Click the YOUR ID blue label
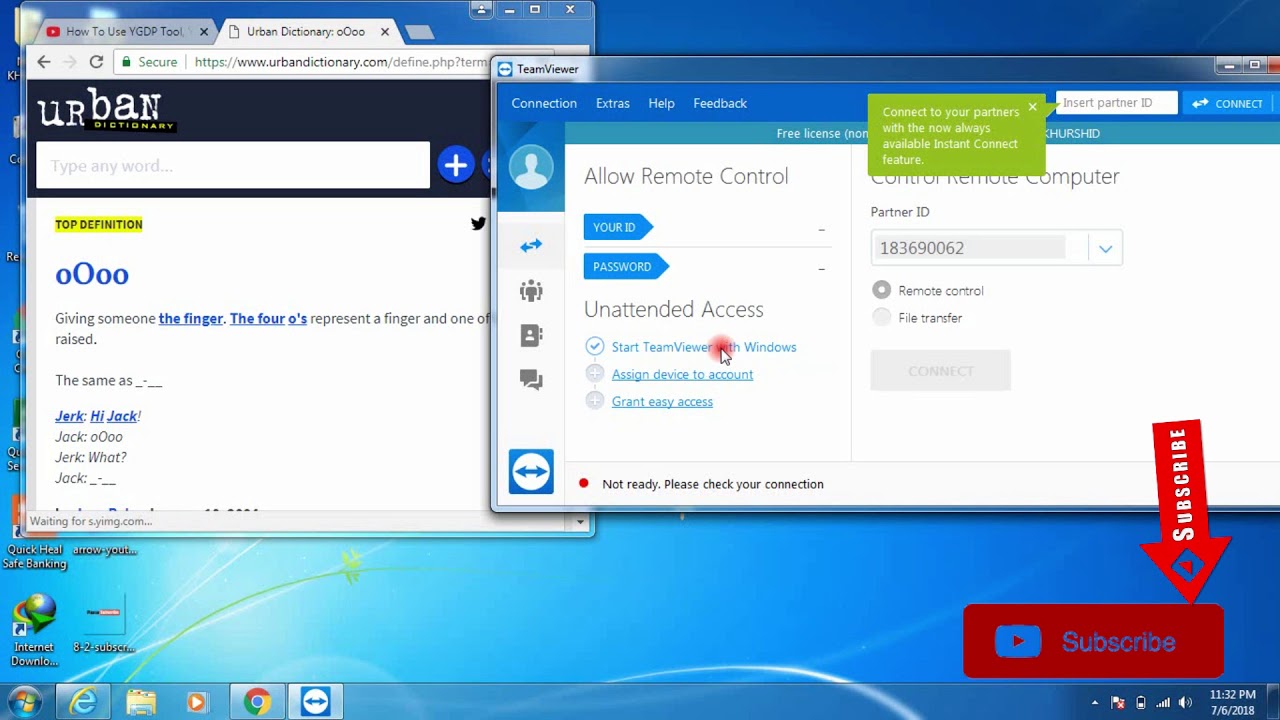This screenshot has width=1280, height=720. [617, 227]
